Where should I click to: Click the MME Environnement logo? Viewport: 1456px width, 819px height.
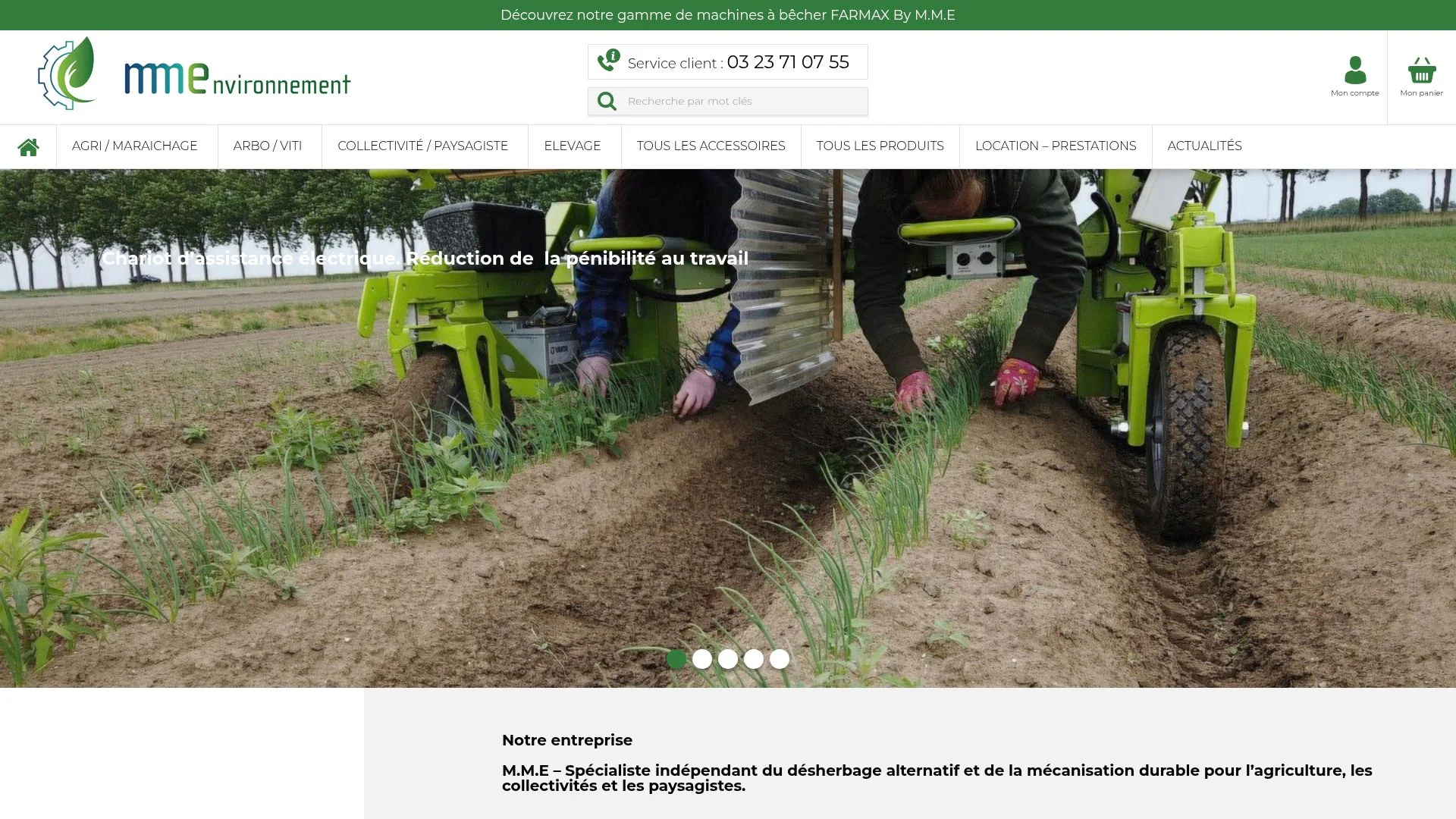pos(193,73)
